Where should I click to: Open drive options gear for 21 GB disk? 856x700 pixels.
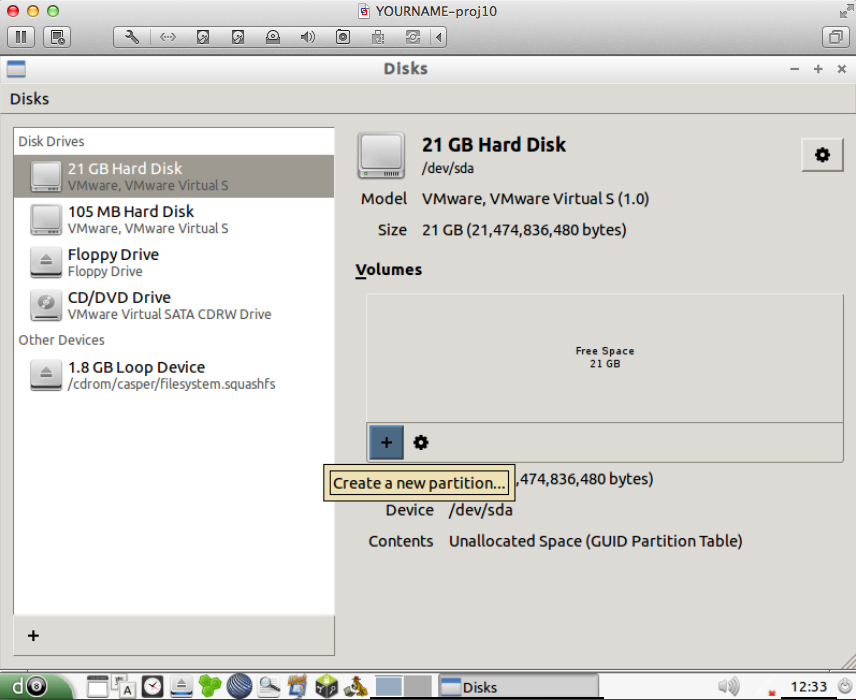click(822, 155)
